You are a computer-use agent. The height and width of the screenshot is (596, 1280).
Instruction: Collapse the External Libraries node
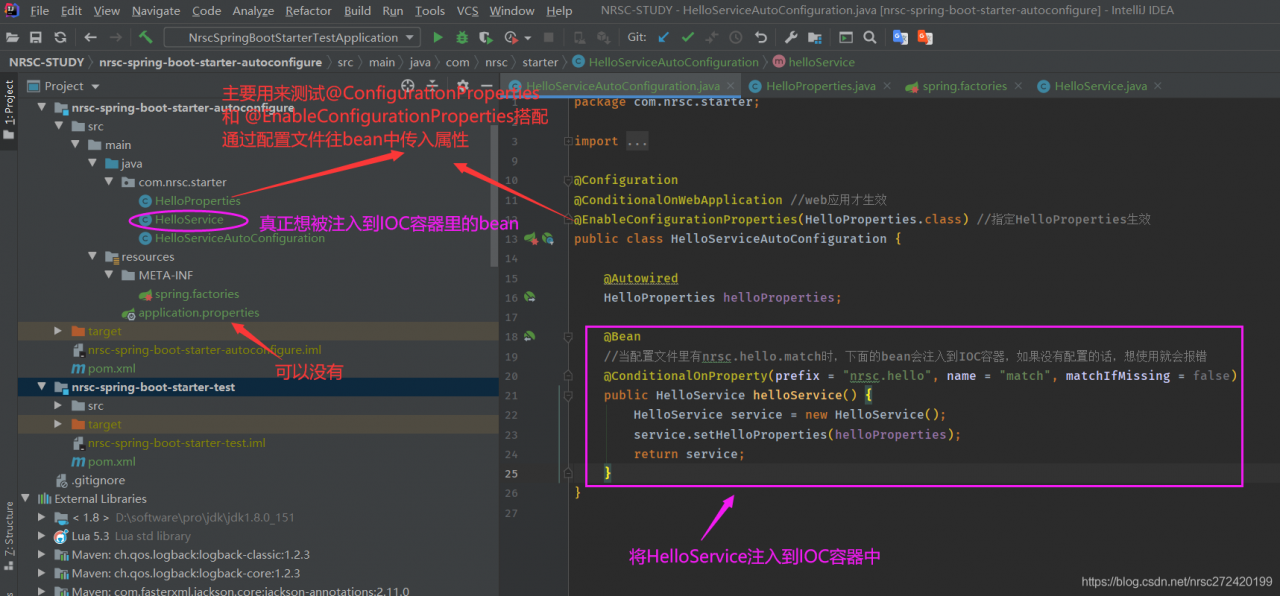(x=25, y=499)
